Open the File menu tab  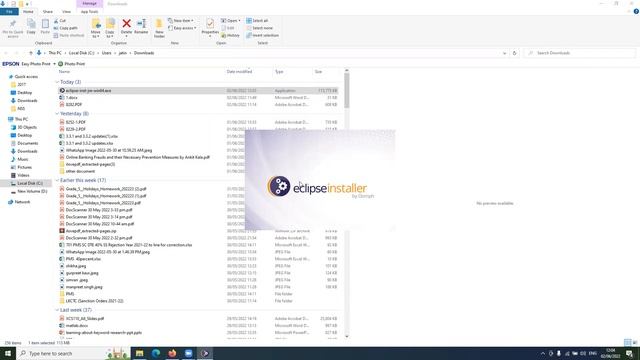coord(9,11)
